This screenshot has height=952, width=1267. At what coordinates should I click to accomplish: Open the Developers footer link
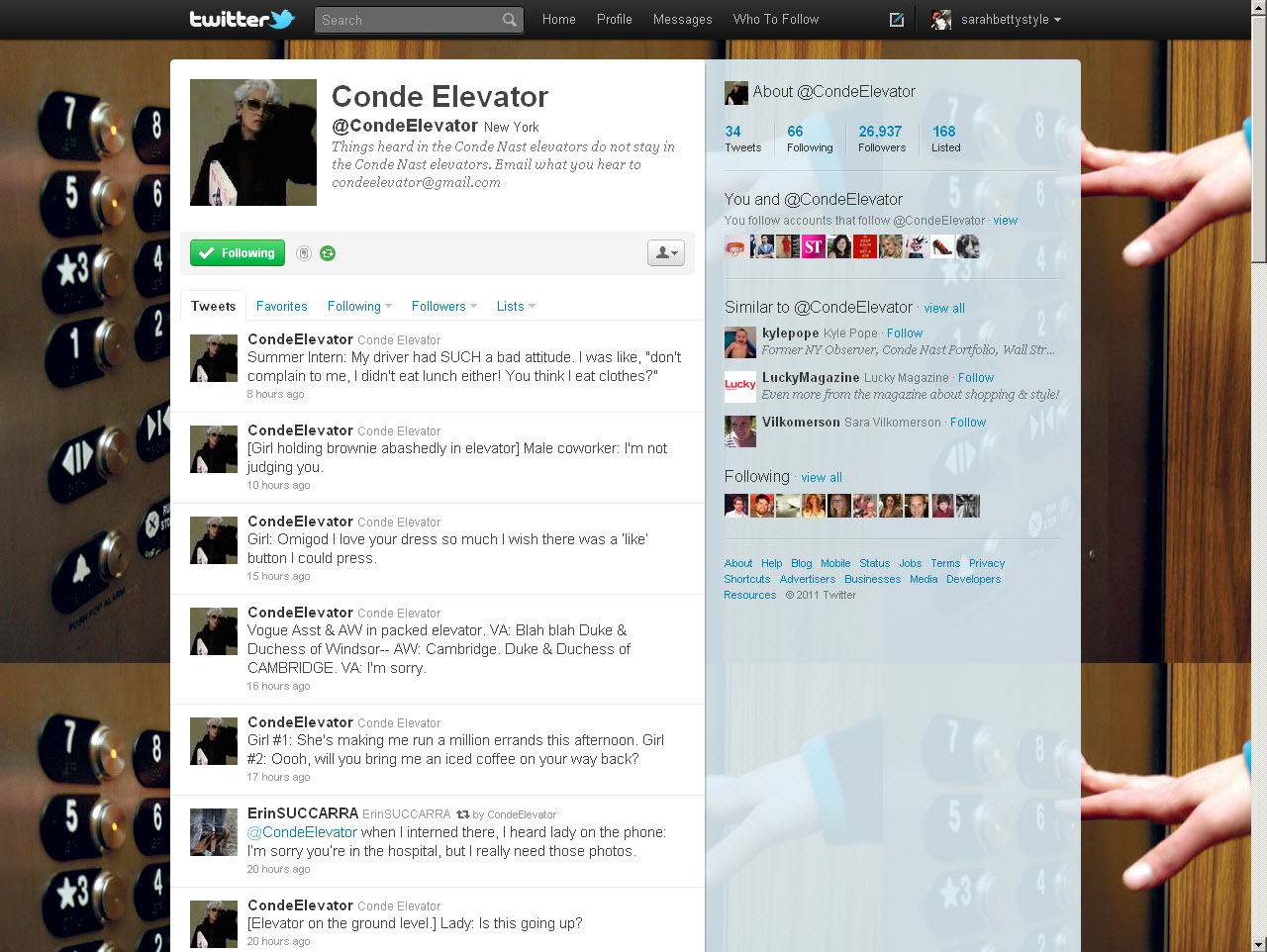point(974,579)
